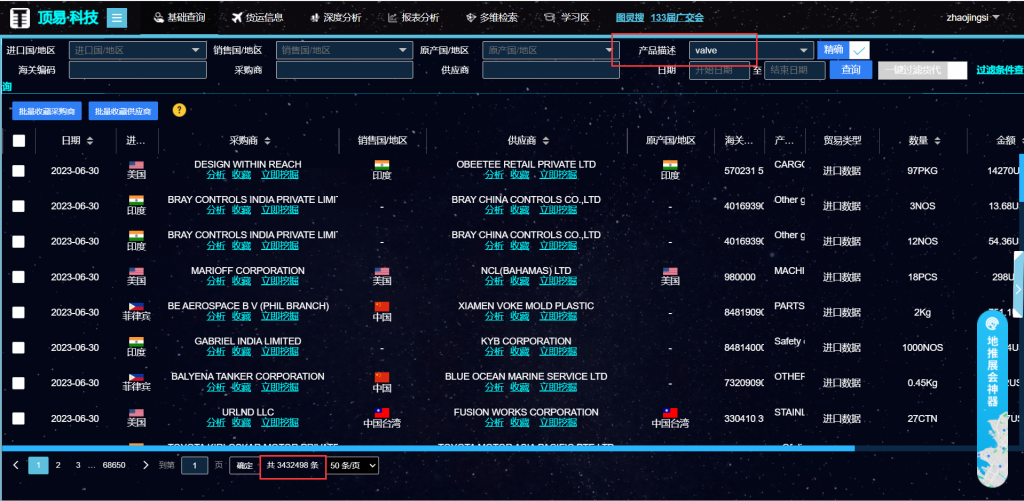This screenshot has width=1024, height=501.
Task: Click the 查询 search button
Action: [850, 70]
